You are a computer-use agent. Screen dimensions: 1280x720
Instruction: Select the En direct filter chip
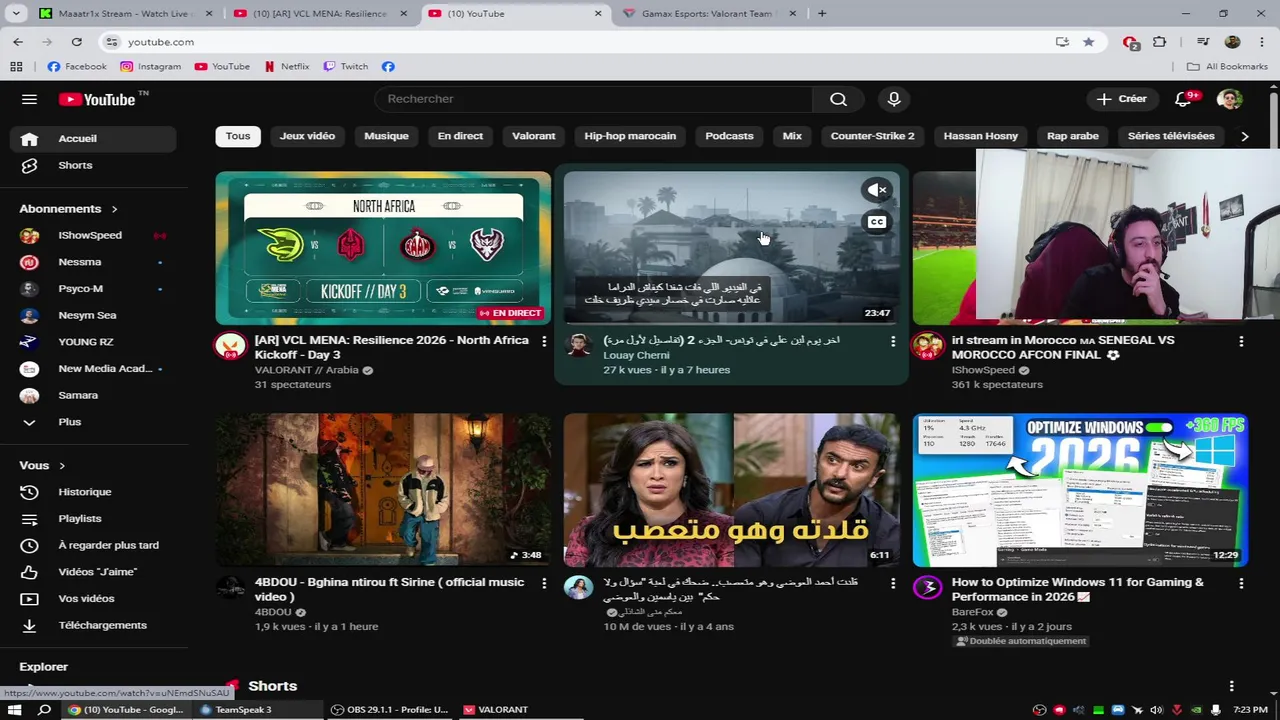[x=460, y=136]
